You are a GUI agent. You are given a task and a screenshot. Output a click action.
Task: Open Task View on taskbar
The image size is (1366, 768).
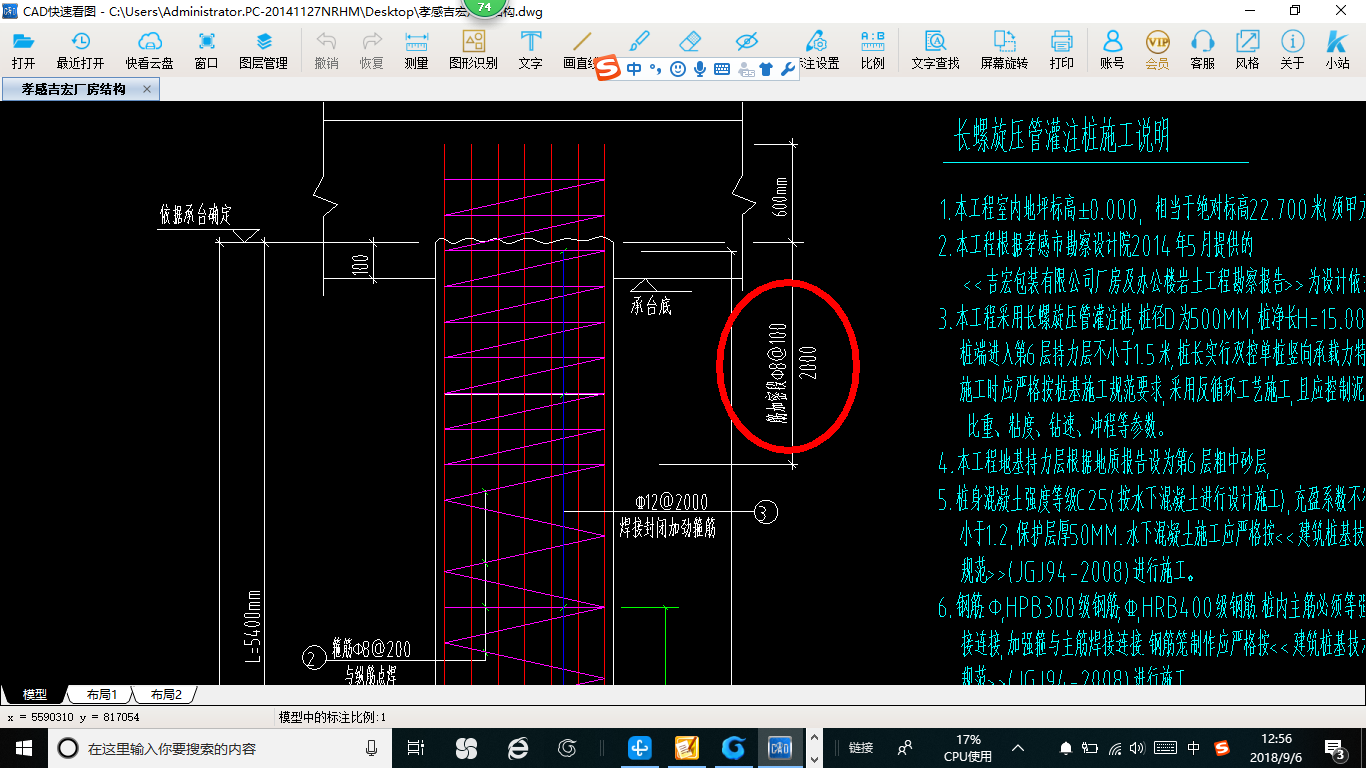point(416,748)
